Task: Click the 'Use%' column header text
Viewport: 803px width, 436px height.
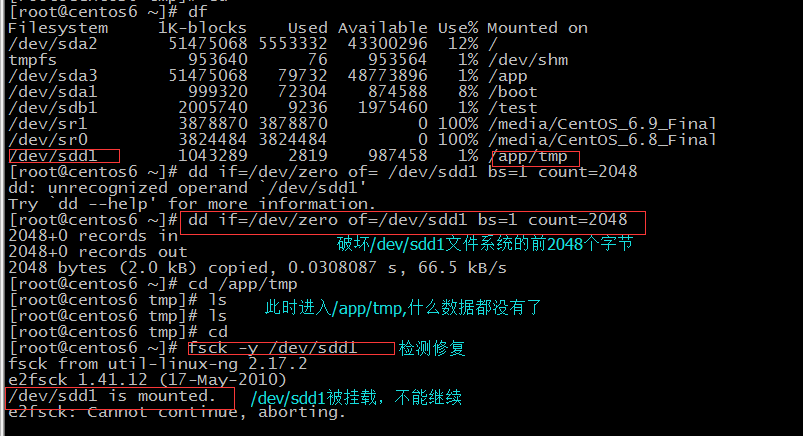Action: [458, 28]
